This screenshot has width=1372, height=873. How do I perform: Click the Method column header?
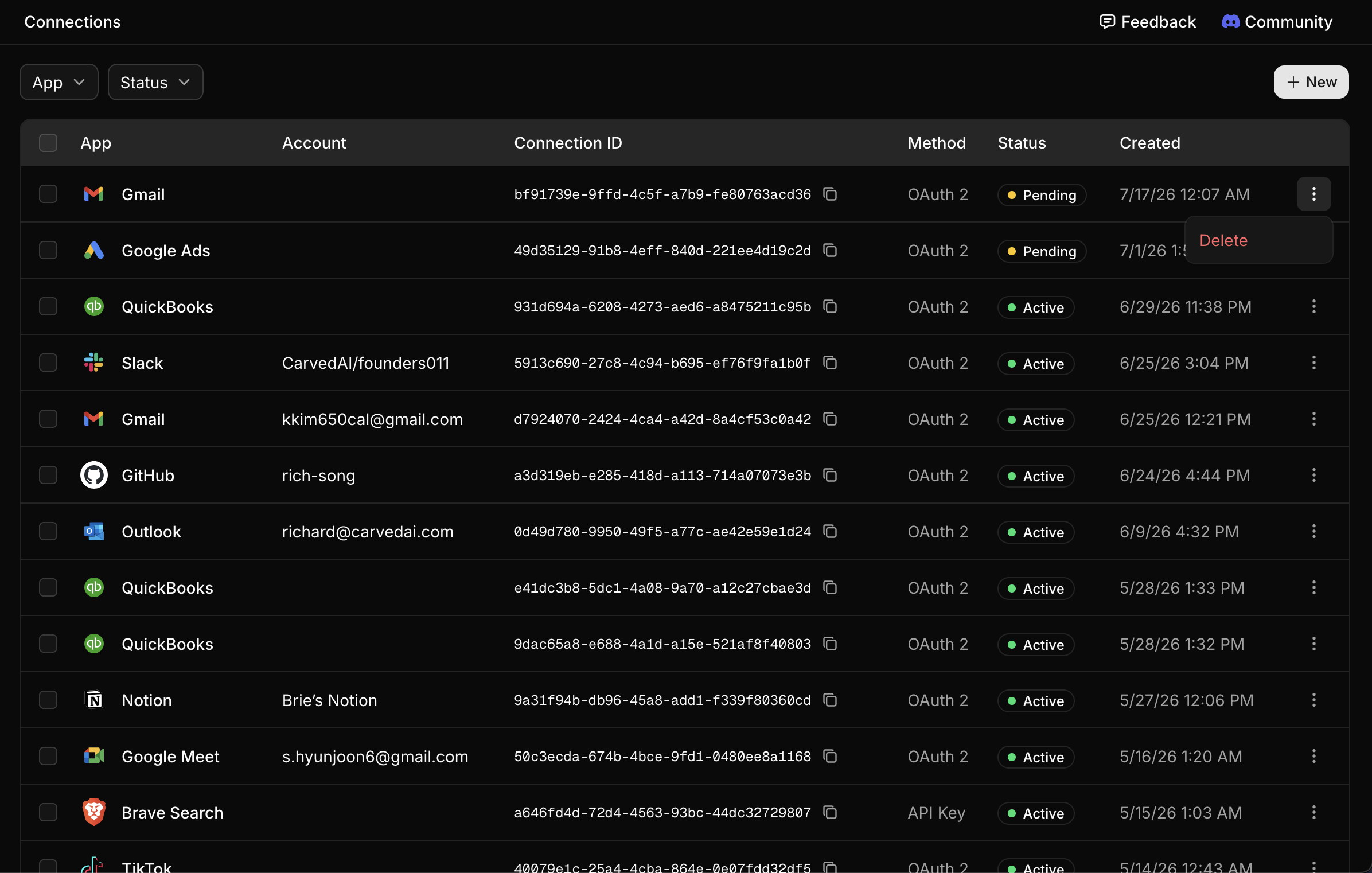(x=937, y=143)
